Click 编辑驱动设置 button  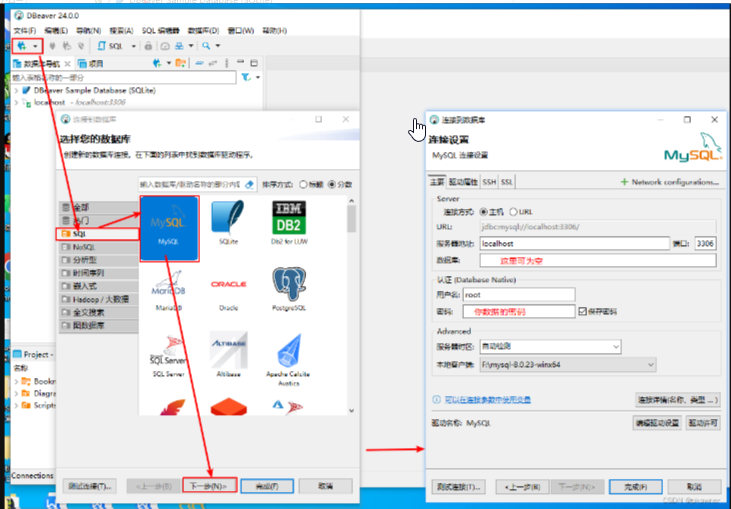point(657,423)
